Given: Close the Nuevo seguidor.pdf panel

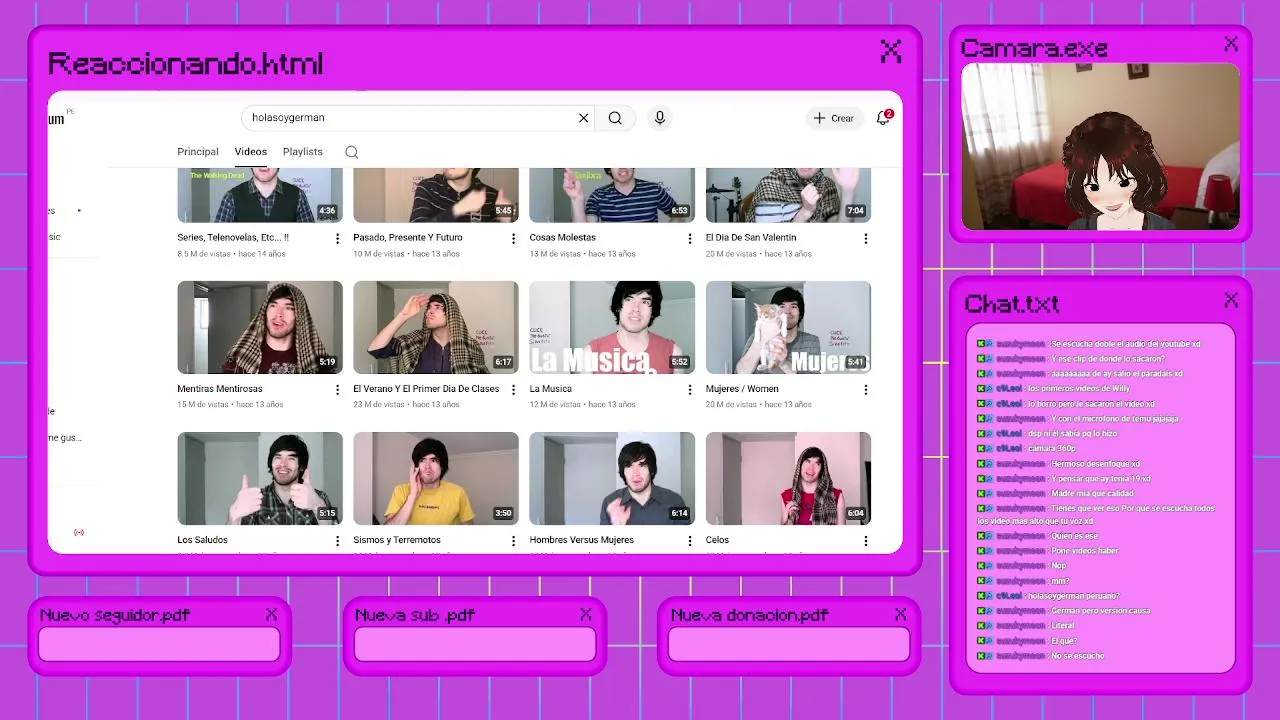Looking at the screenshot, I should pos(271,614).
